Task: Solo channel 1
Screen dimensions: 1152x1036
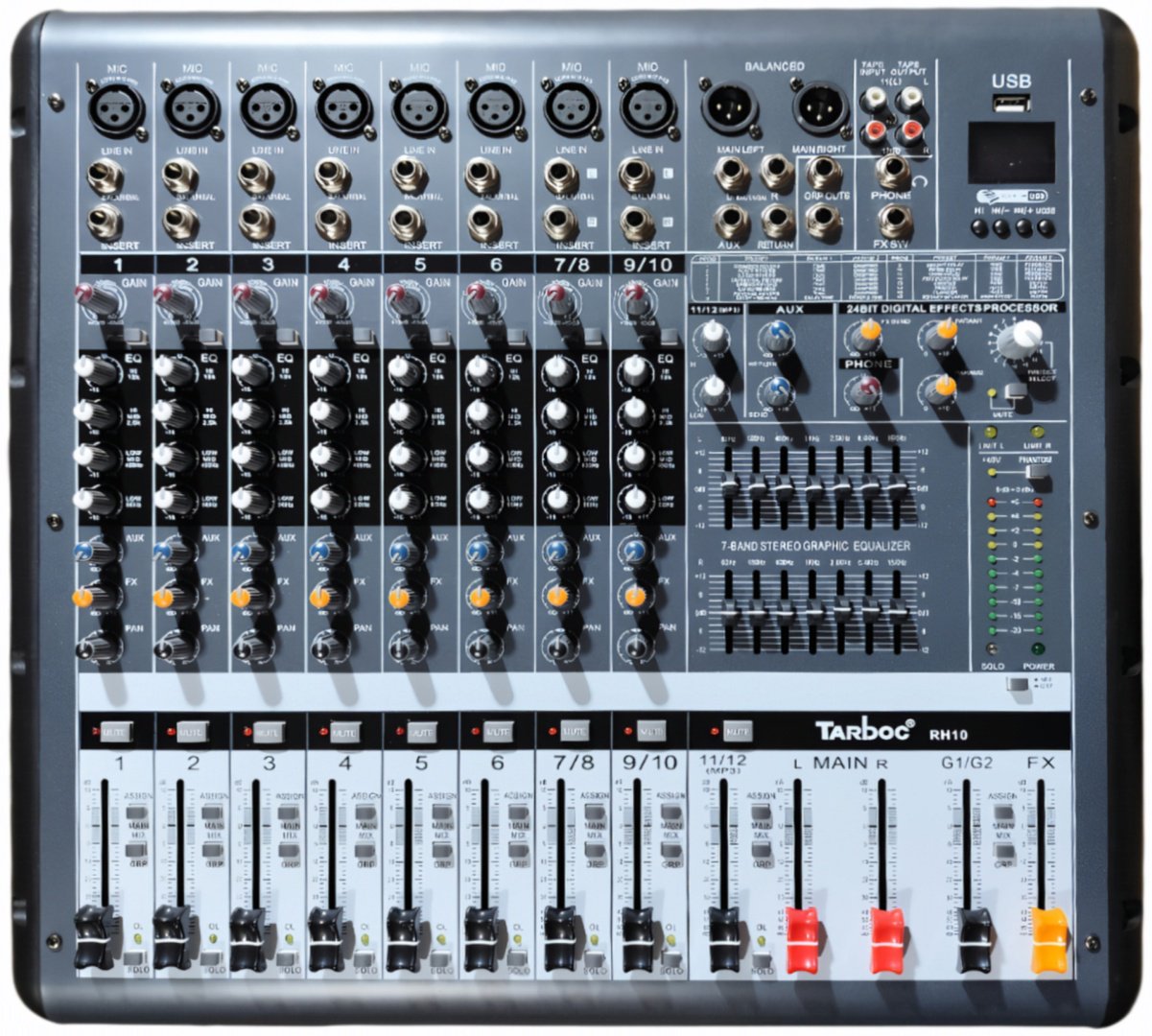Action: tap(134, 957)
